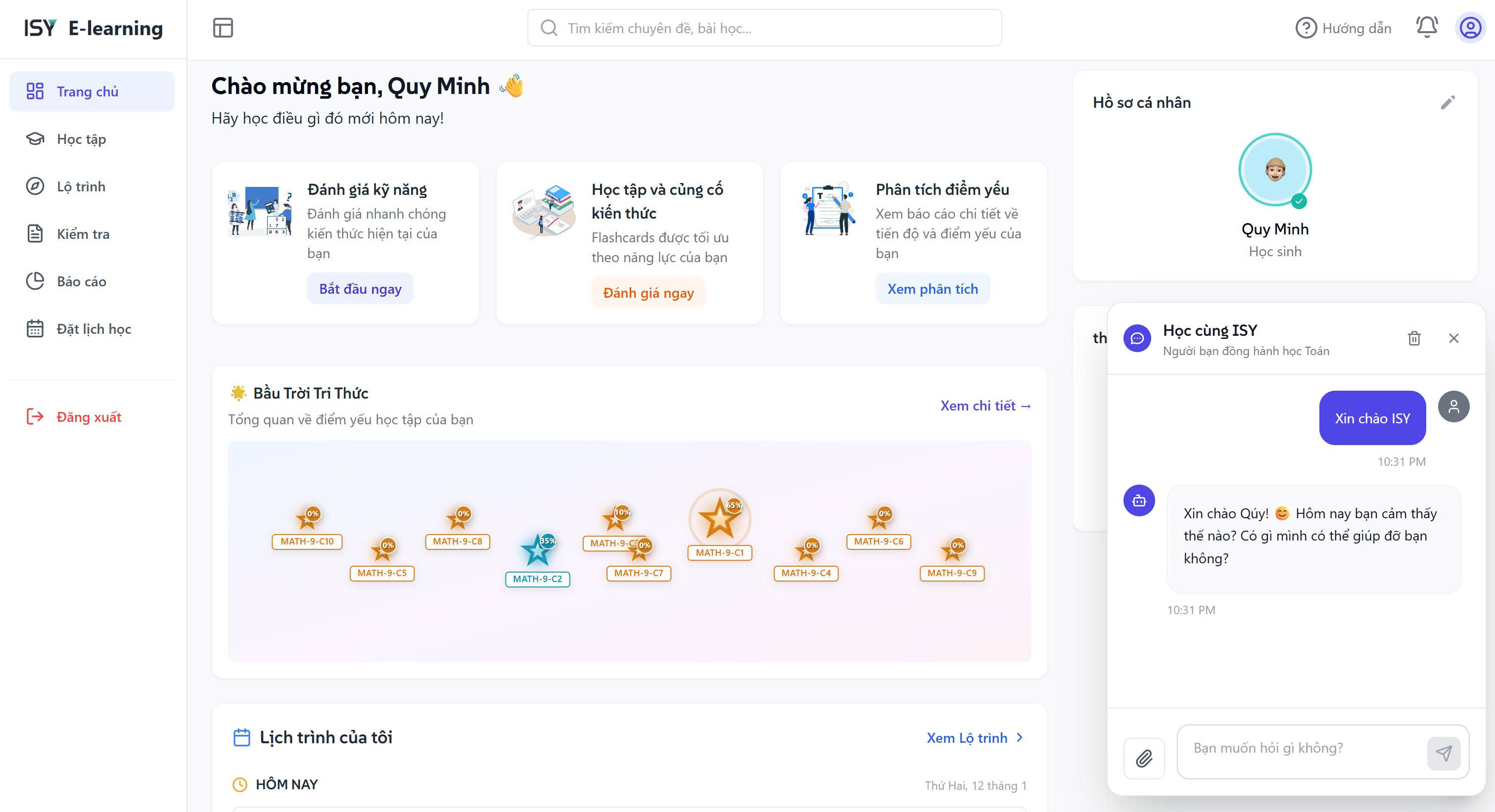Open Hướng dẫn help icon
The image size is (1495, 812).
point(1306,28)
